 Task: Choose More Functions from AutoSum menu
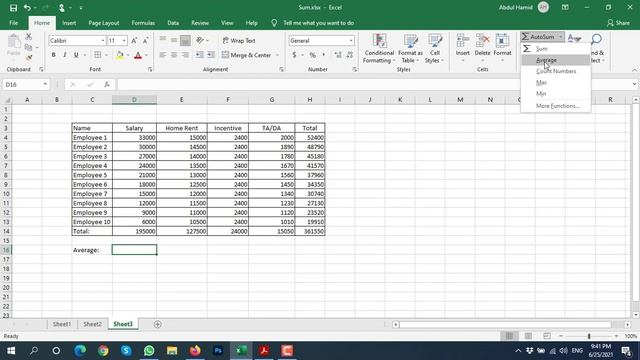pyautogui.click(x=556, y=106)
